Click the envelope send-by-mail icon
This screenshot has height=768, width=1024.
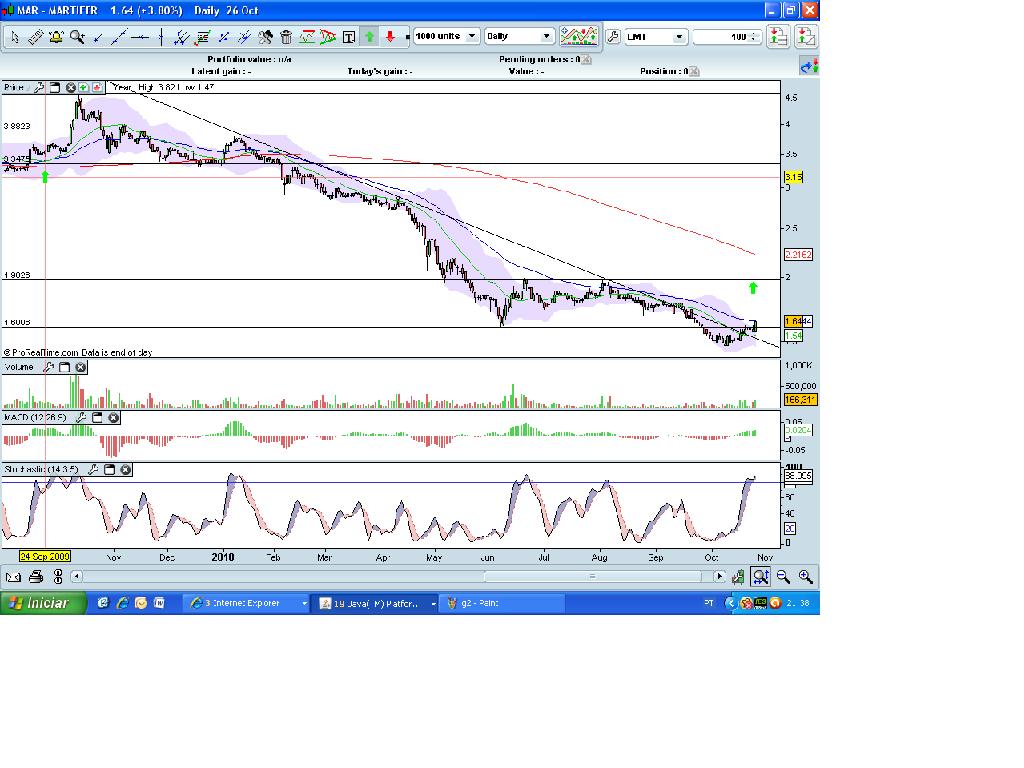tap(13, 577)
